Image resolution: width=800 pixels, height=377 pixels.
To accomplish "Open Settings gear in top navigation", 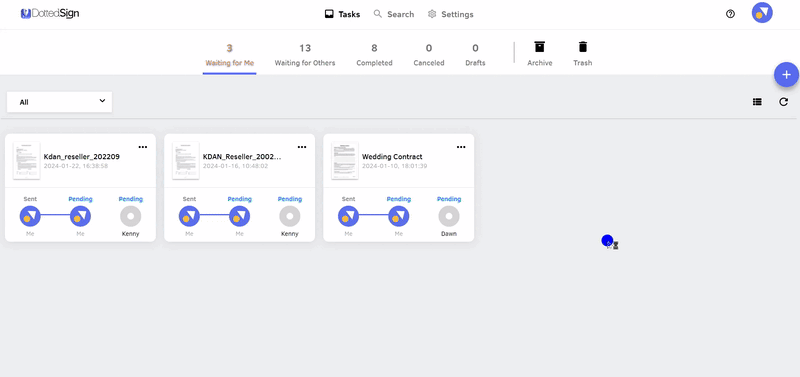I will pos(451,14).
